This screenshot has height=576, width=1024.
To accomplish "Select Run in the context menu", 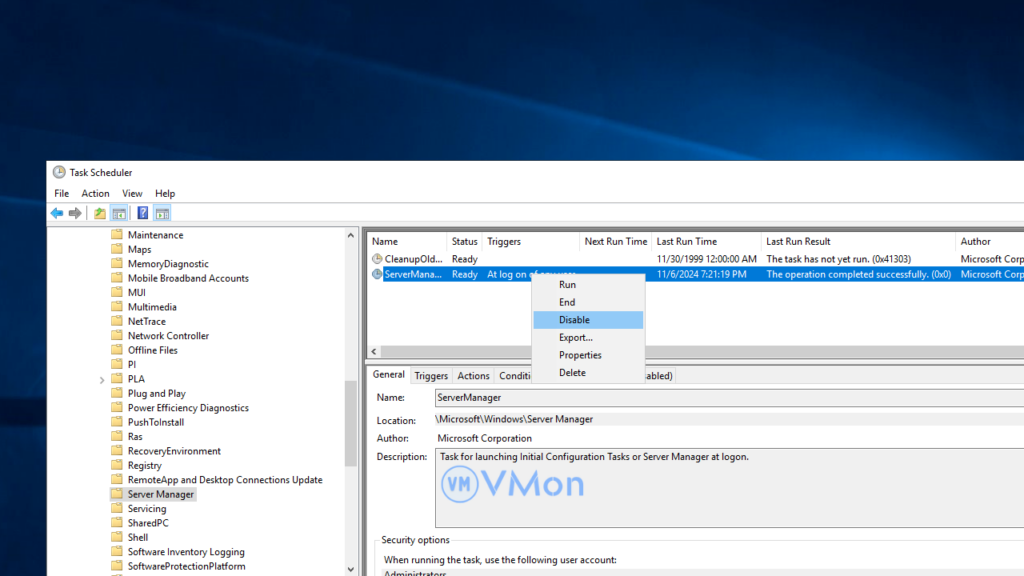I will point(567,285).
